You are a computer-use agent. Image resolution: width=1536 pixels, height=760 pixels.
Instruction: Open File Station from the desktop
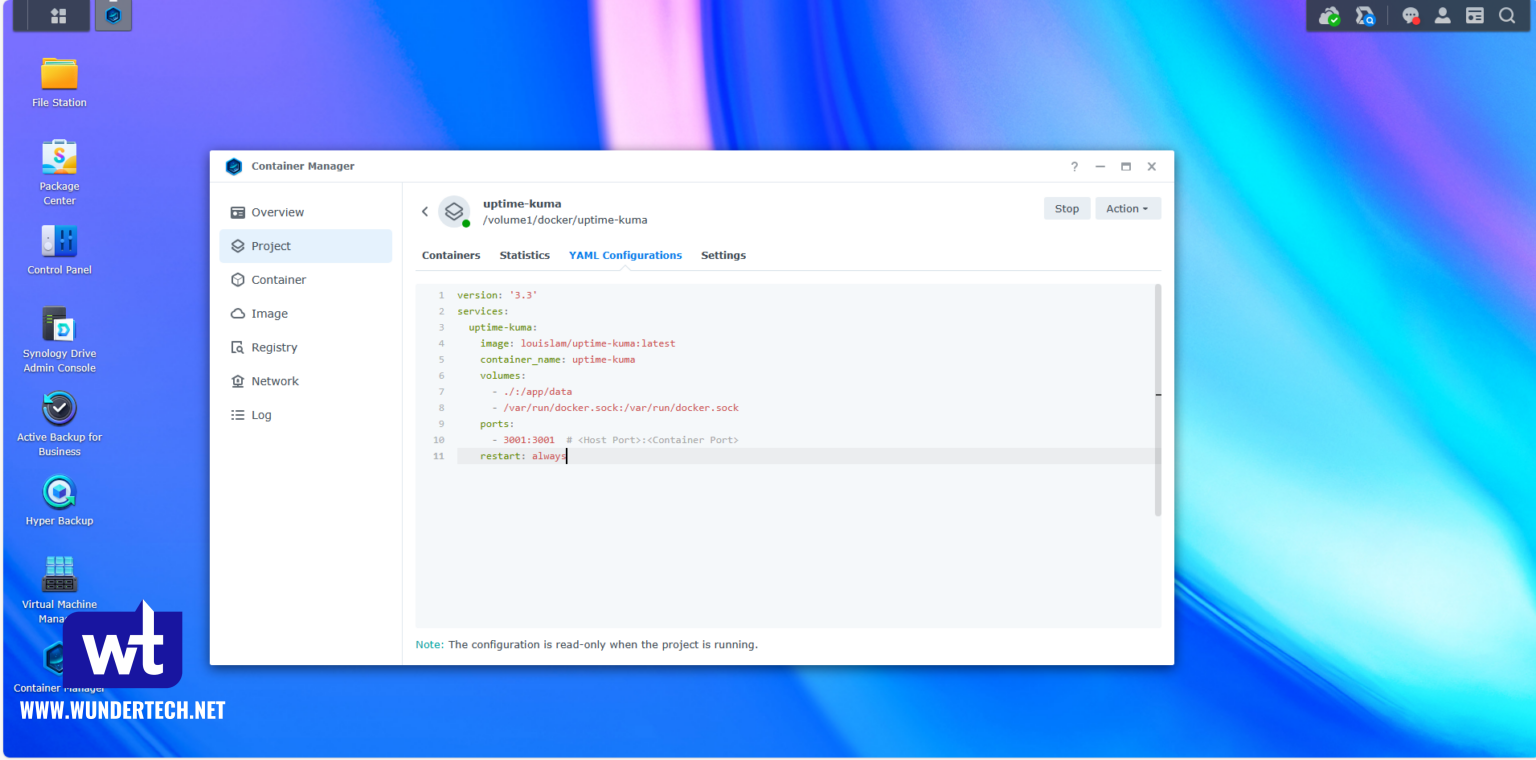coord(58,80)
